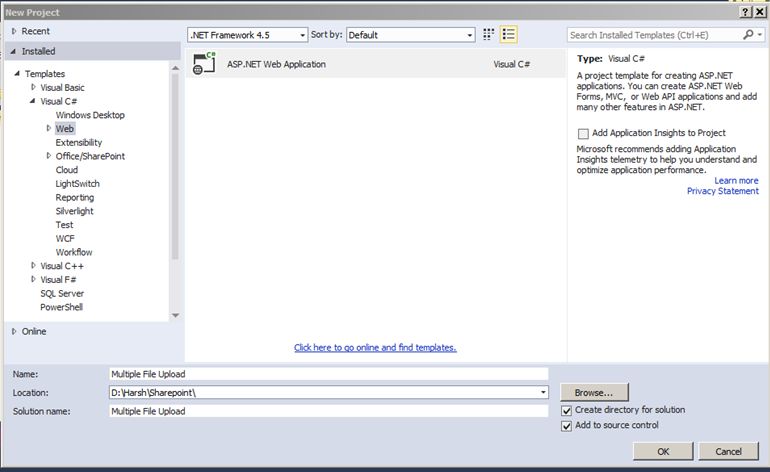Select the Web template category

[x=64, y=129]
